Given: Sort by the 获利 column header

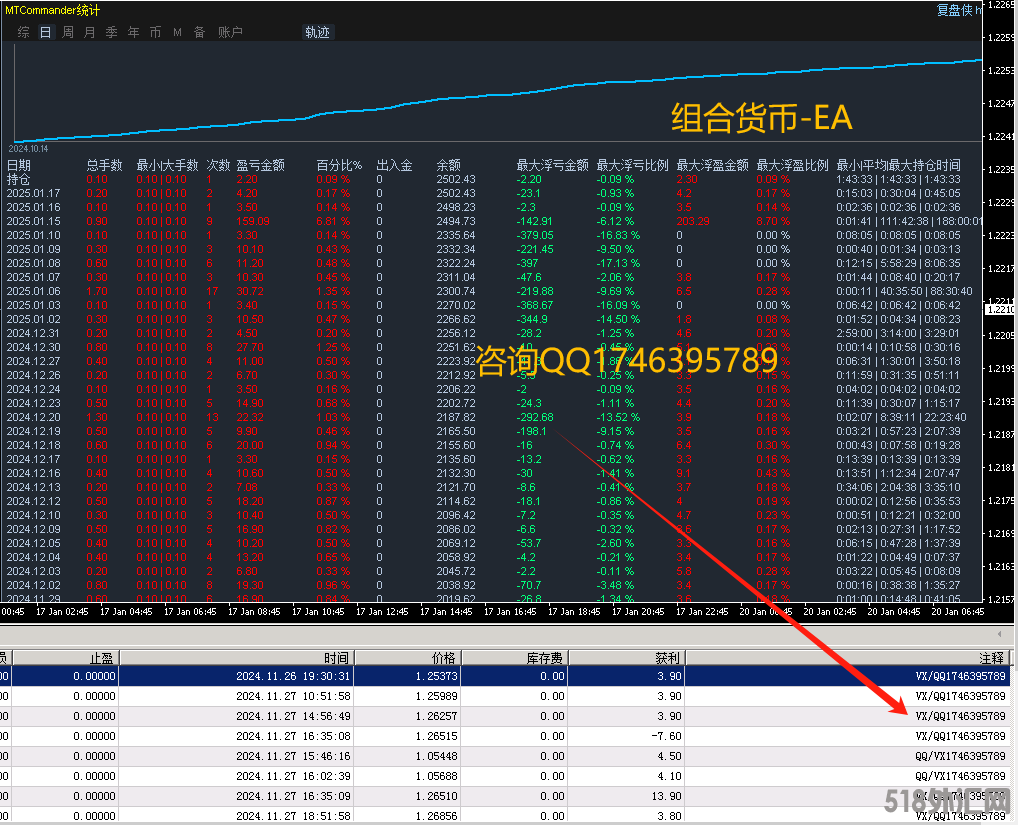Looking at the screenshot, I should click(627, 658).
